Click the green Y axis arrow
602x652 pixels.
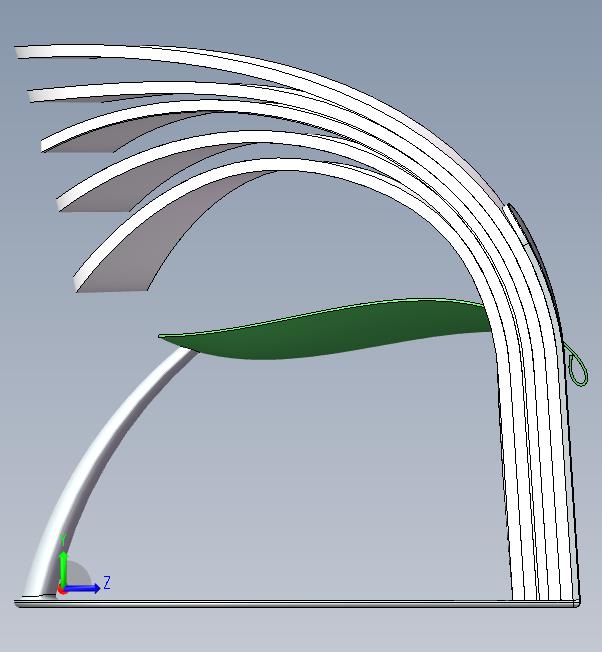point(63,569)
